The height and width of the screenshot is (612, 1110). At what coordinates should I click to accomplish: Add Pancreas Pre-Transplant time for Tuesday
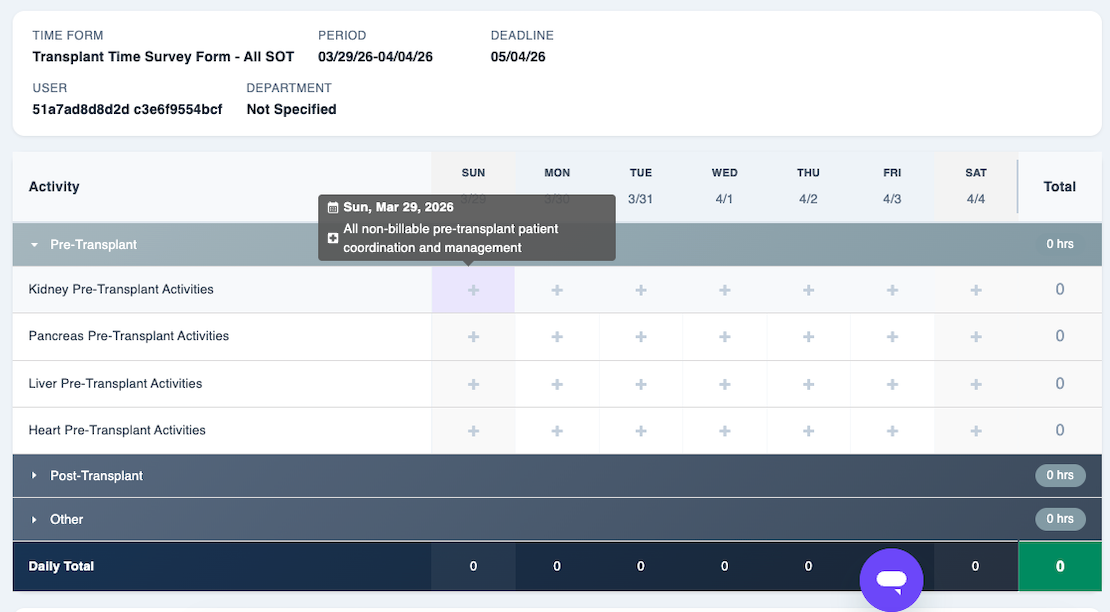641,337
